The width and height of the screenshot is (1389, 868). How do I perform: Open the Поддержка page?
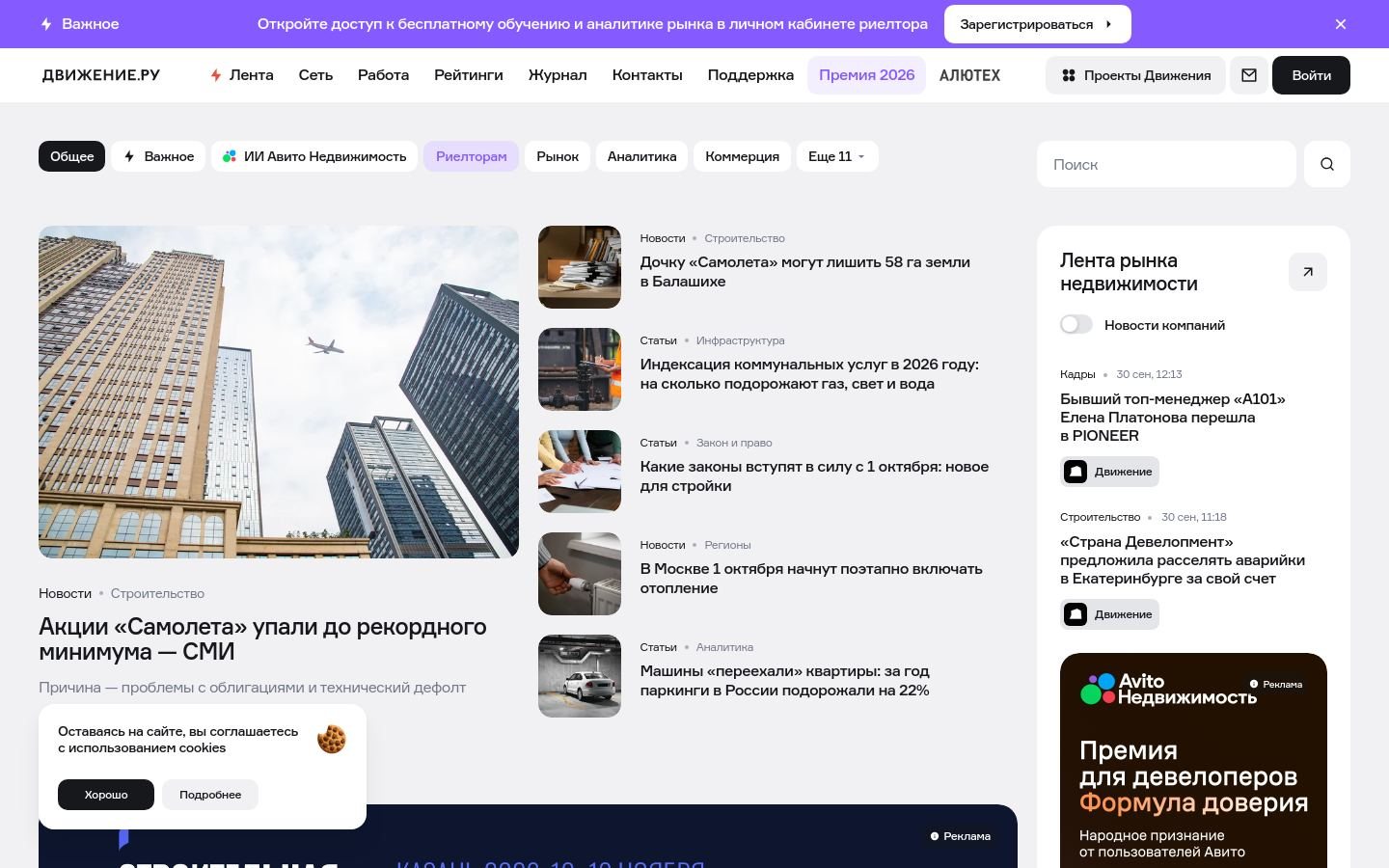(x=750, y=75)
